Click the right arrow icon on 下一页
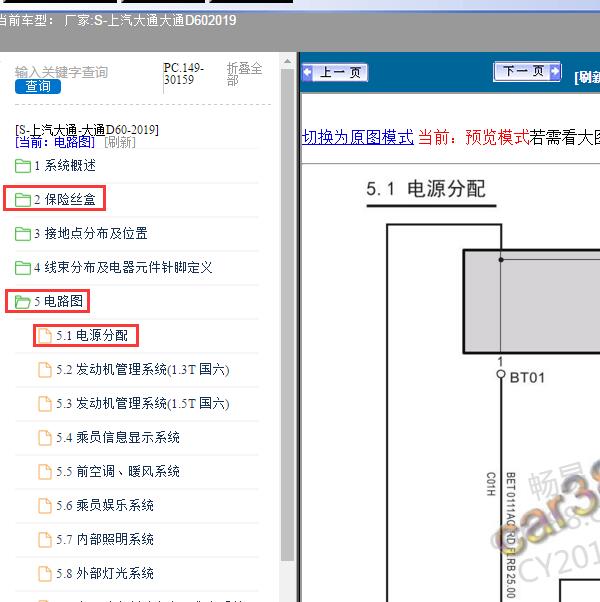This screenshot has width=600, height=602. (555, 71)
